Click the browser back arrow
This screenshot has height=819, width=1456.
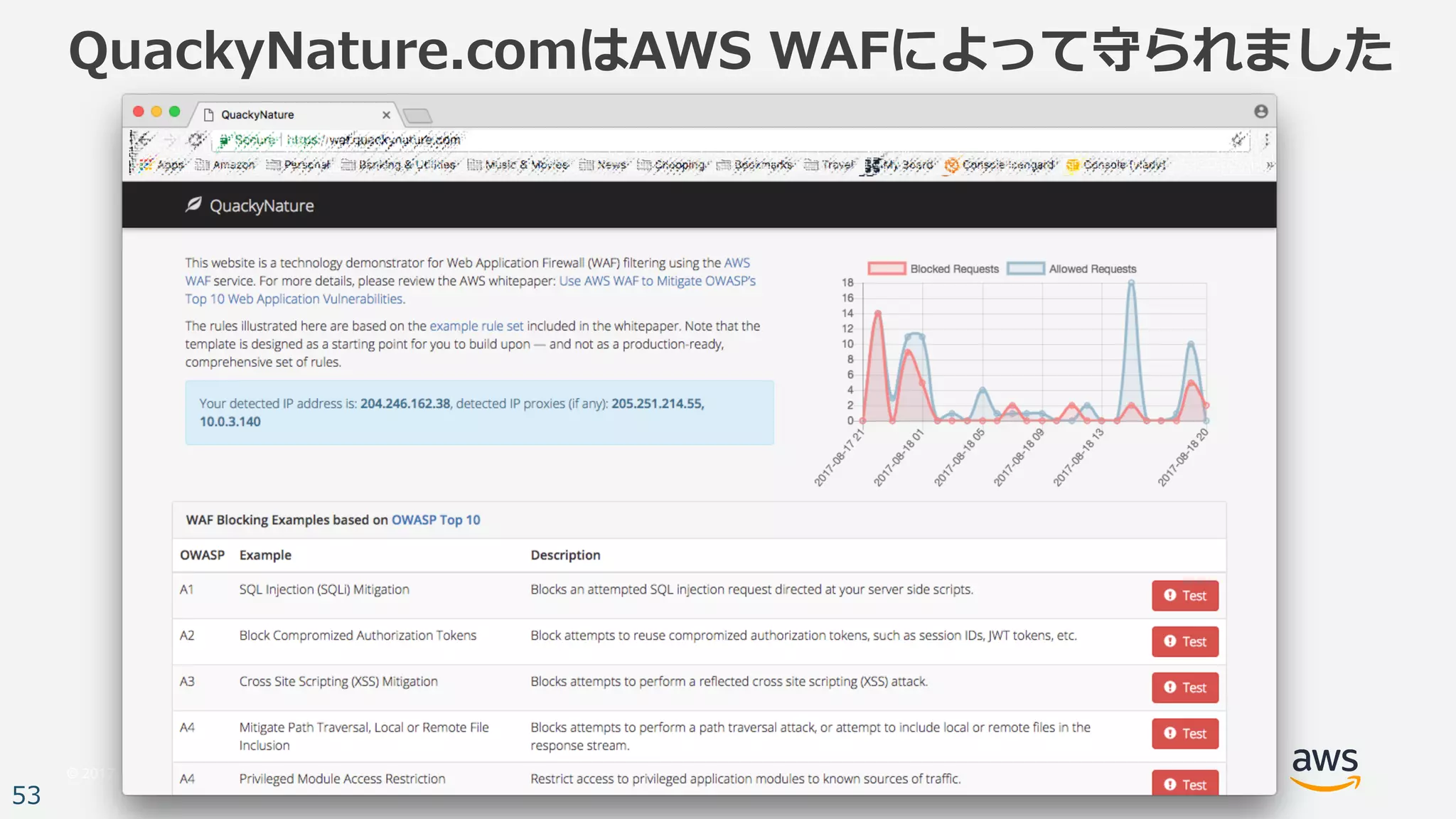coord(142,140)
